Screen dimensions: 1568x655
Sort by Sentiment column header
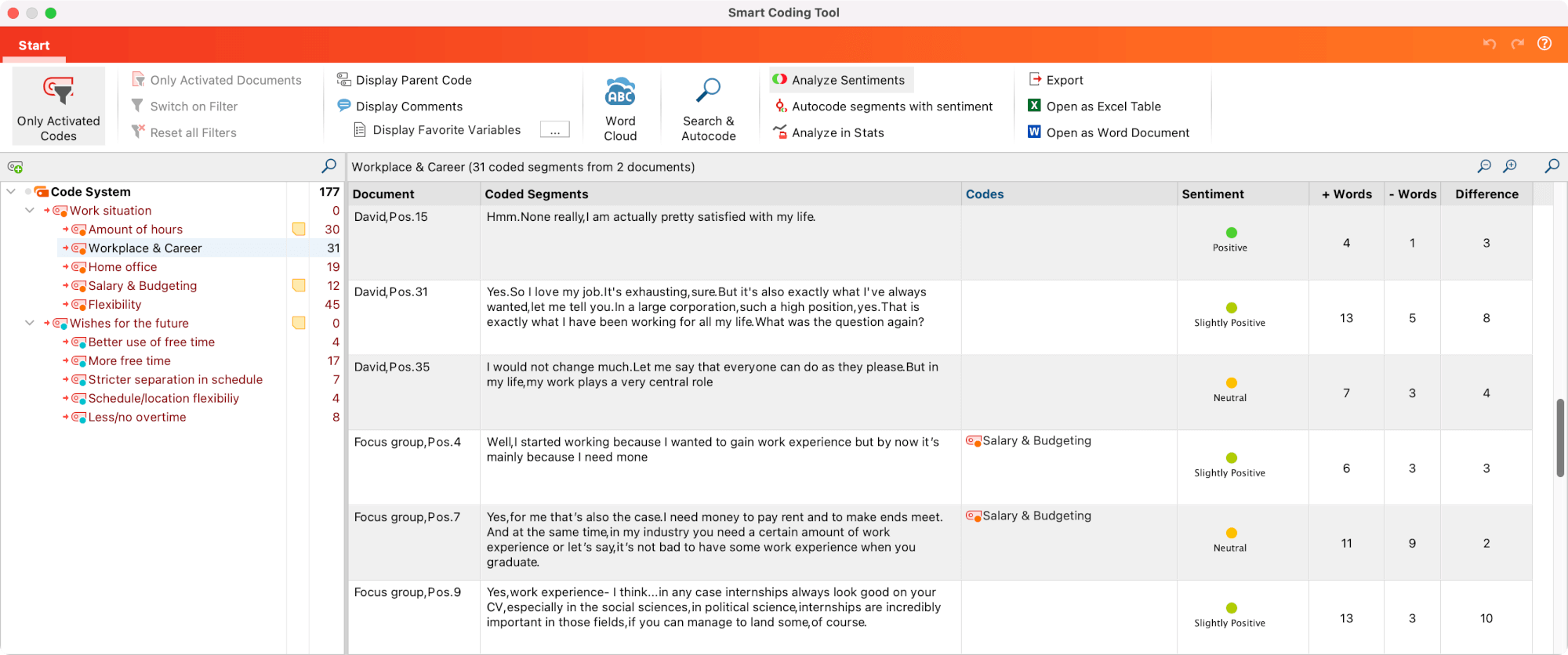point(1212,194)
